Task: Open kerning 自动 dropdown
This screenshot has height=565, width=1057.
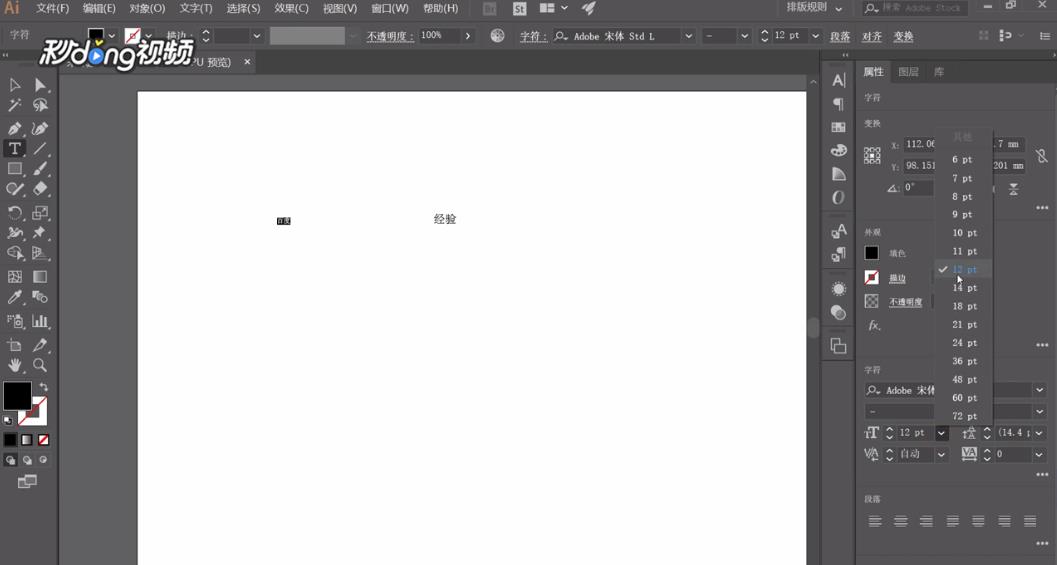Action: 942,454
